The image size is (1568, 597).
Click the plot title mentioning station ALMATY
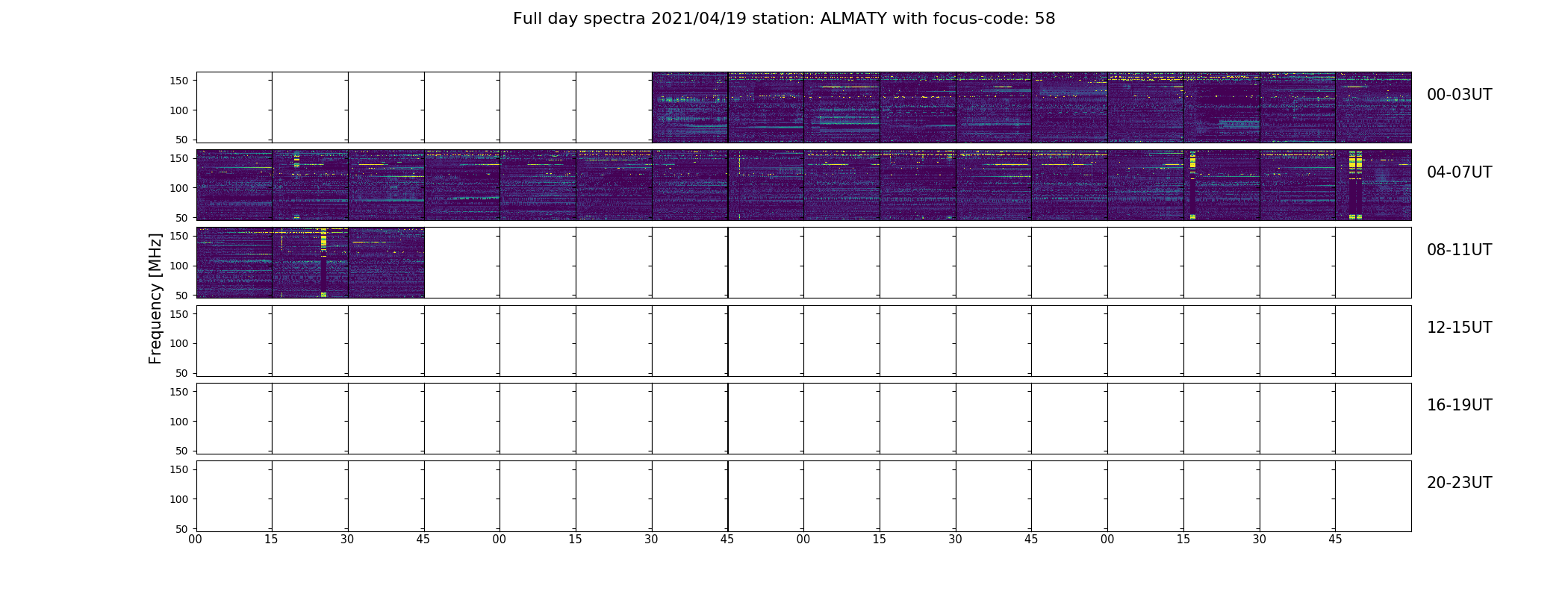(784, 19)
